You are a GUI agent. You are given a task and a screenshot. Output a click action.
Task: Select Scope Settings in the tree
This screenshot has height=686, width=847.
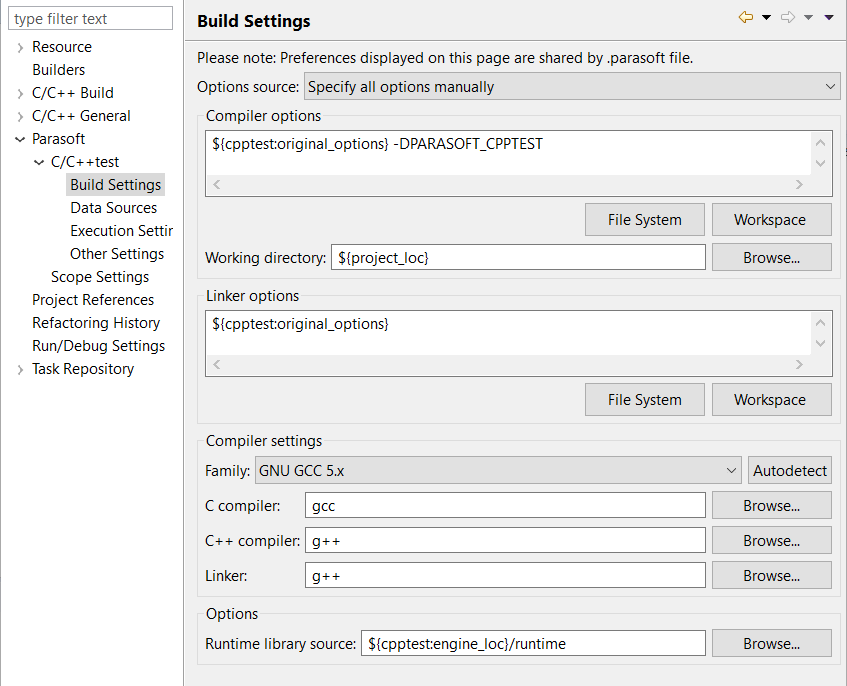coord(100,277)
